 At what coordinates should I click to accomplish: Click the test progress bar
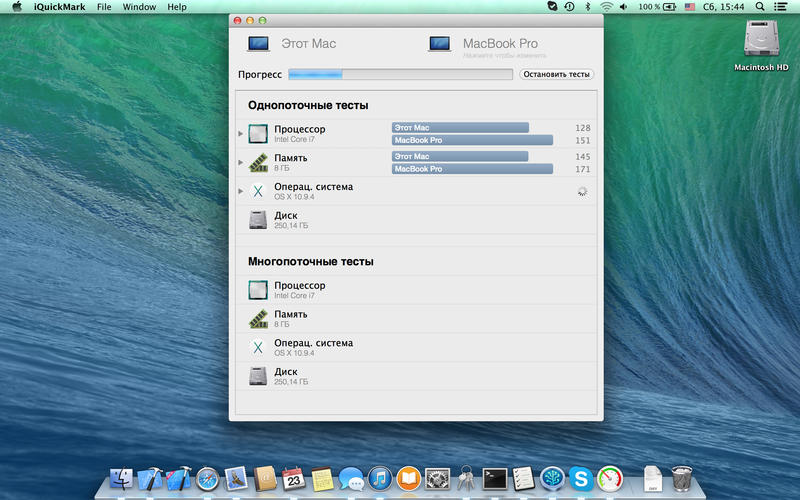pyautogui.click(x=401, y=74)
